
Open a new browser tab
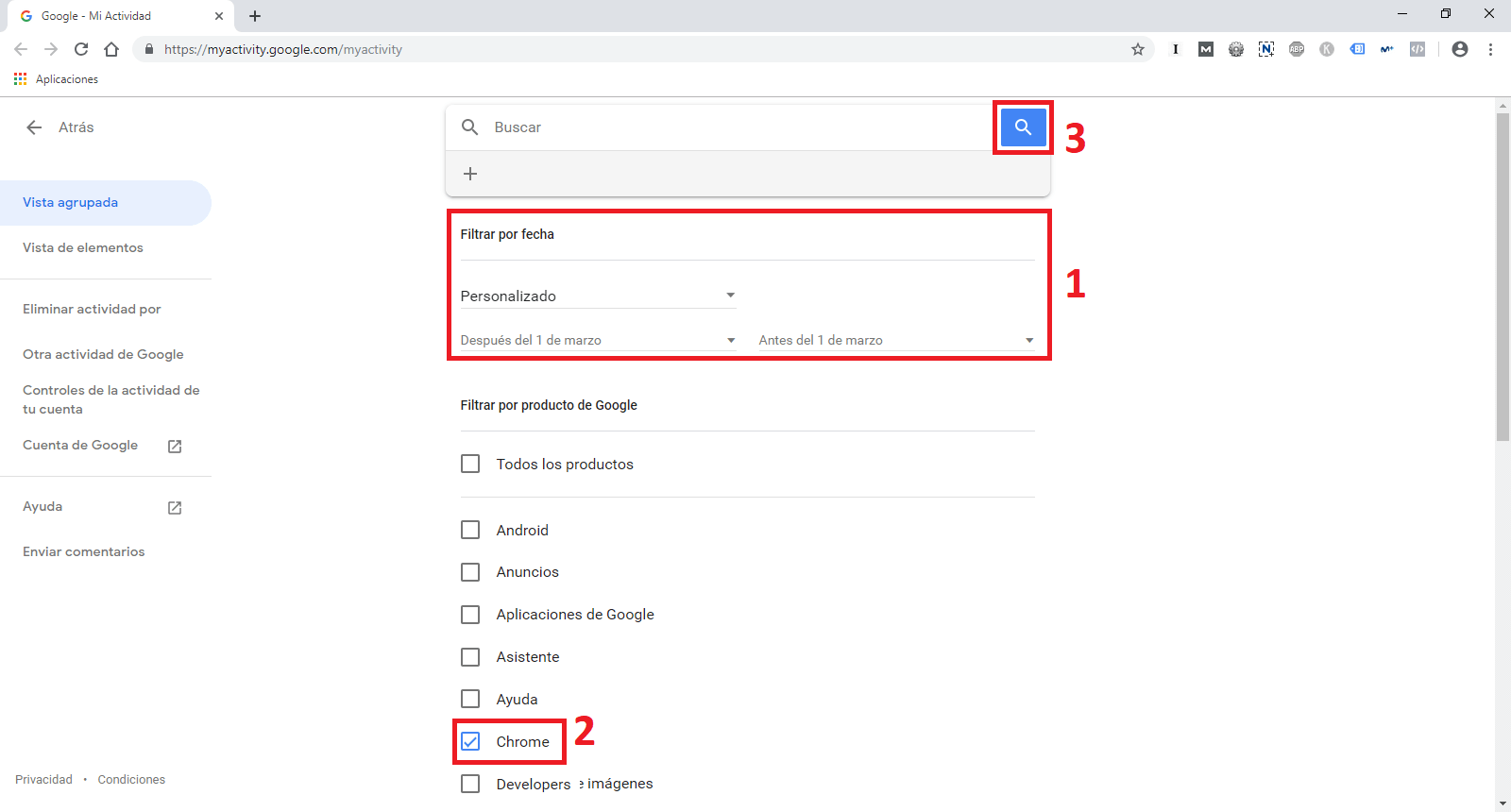point(255,16)
